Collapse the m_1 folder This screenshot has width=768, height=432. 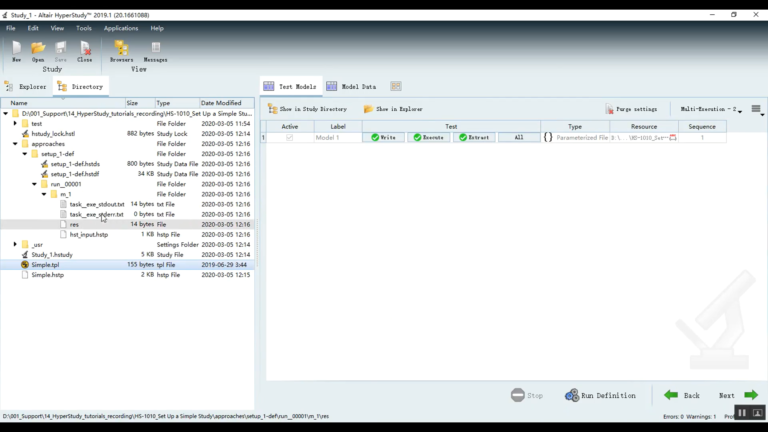click(44, 194)
